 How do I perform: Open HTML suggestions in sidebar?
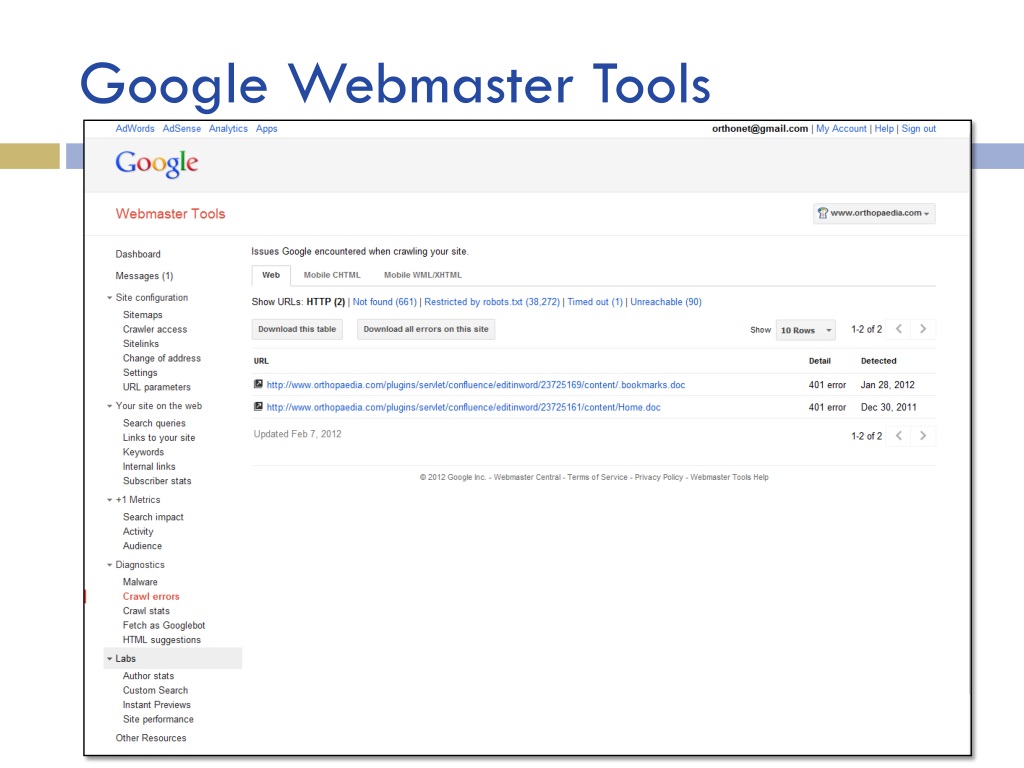pos(162,640)
